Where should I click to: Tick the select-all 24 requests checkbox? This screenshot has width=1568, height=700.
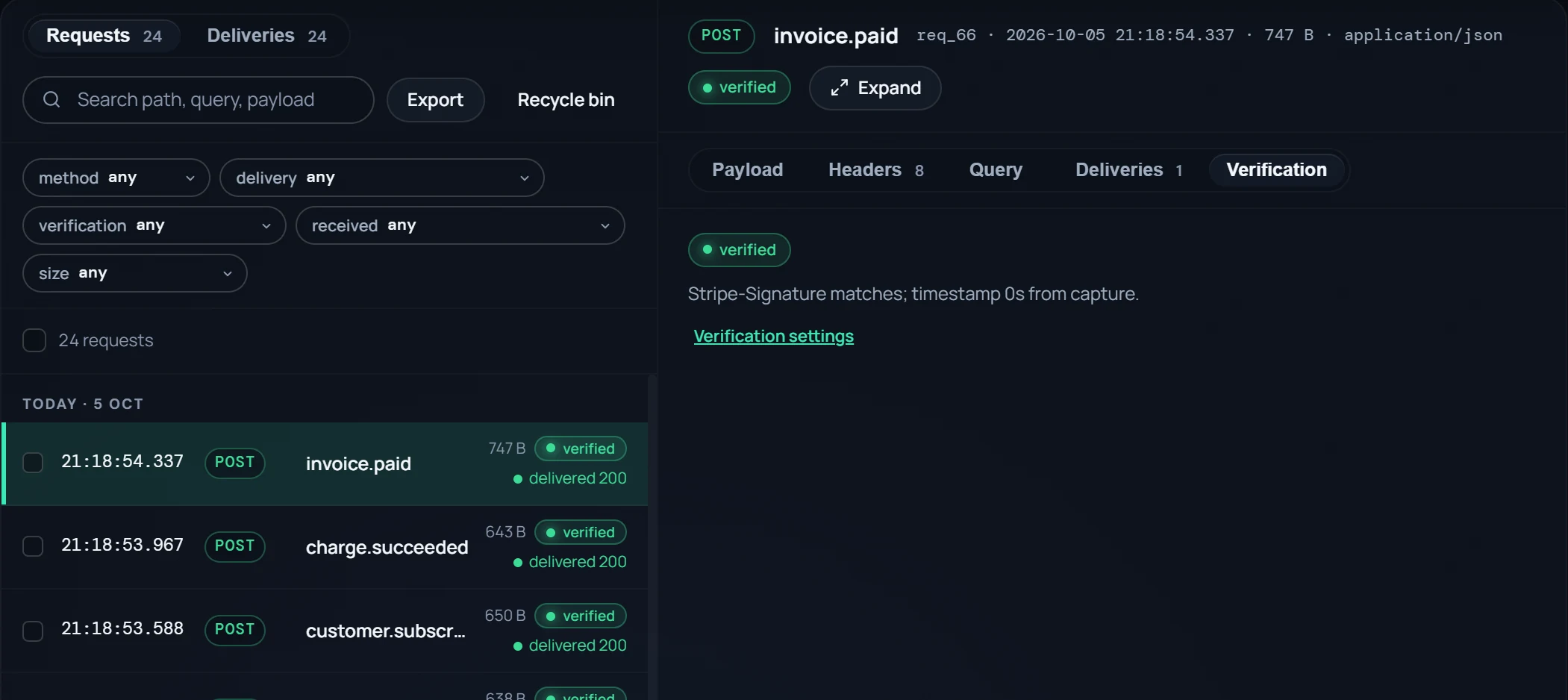tap(34, 340)
